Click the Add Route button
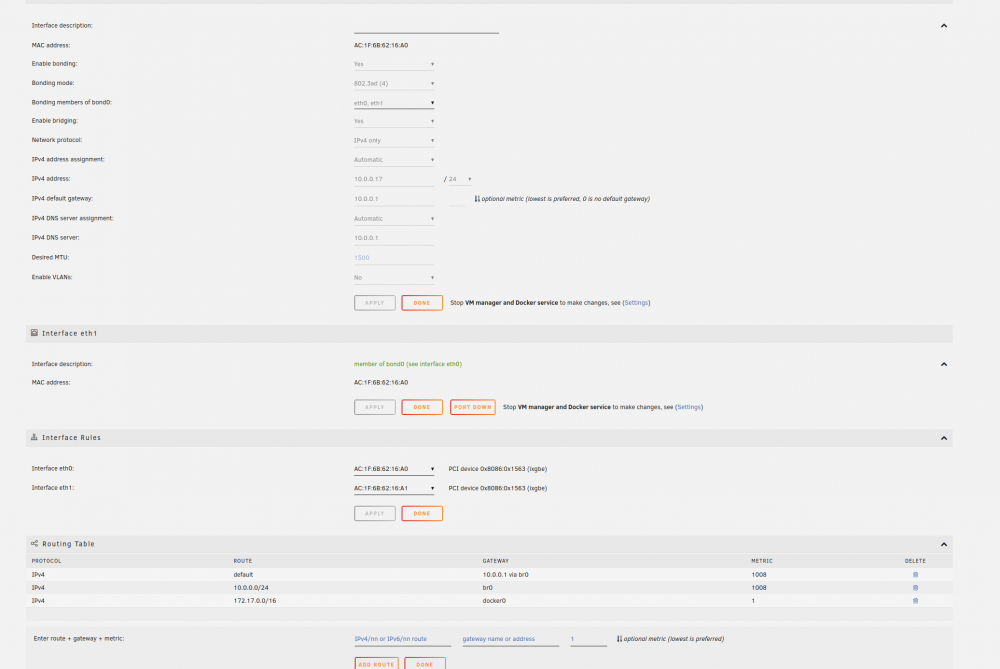The width and height of the screenshot is (1000, 669). [x=376, y=664]
